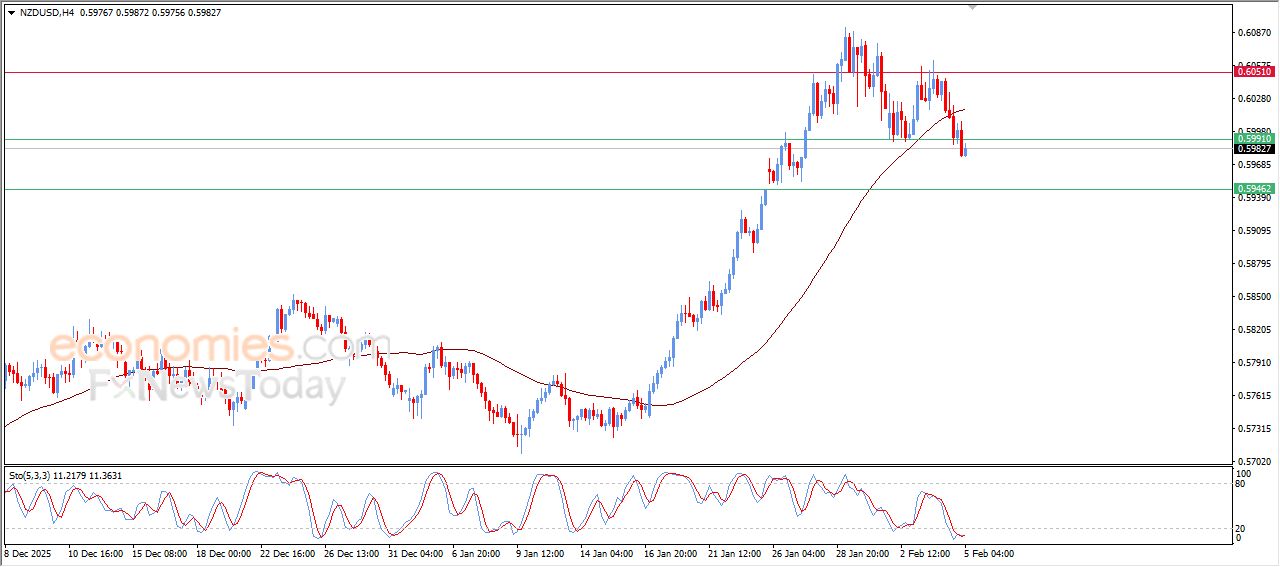The height and width of the screenshot is (567, 1280).
Task: Click the black 0.59827 current price label
Action: tap(1254, 149)
